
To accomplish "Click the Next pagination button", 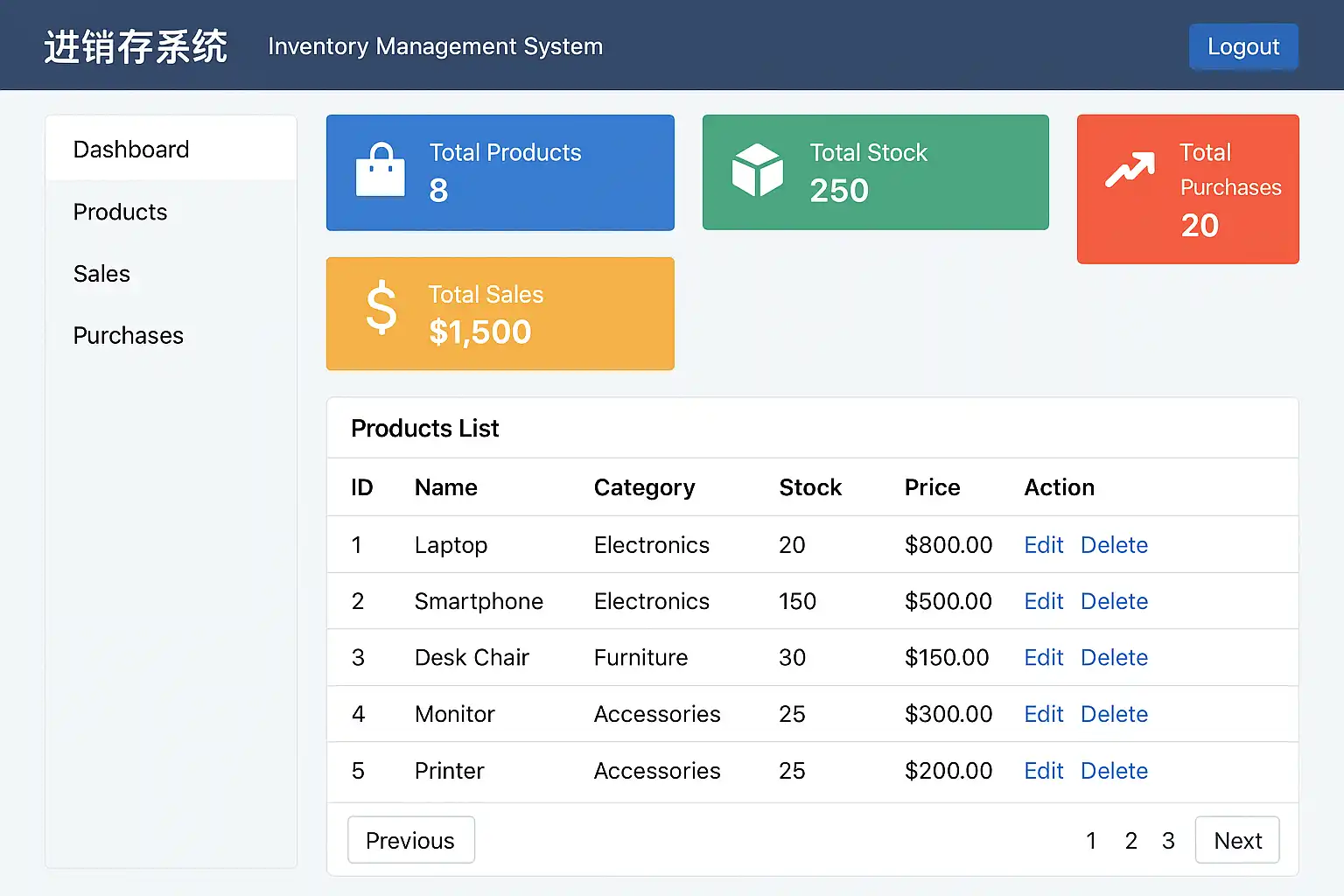I will 1237,840.
